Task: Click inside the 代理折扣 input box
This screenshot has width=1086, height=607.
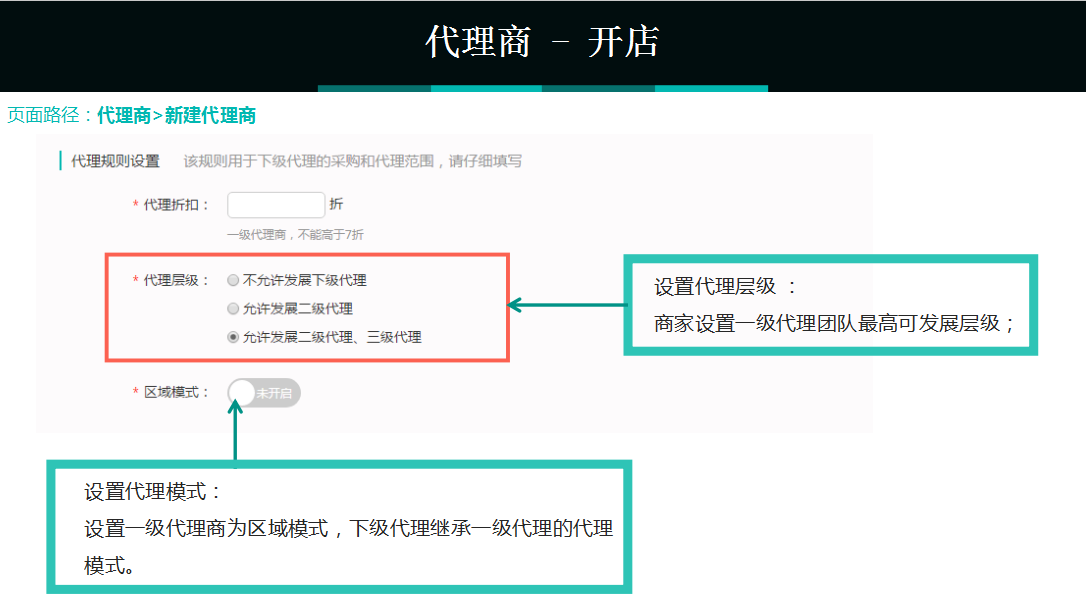Action: pos(276,204)
